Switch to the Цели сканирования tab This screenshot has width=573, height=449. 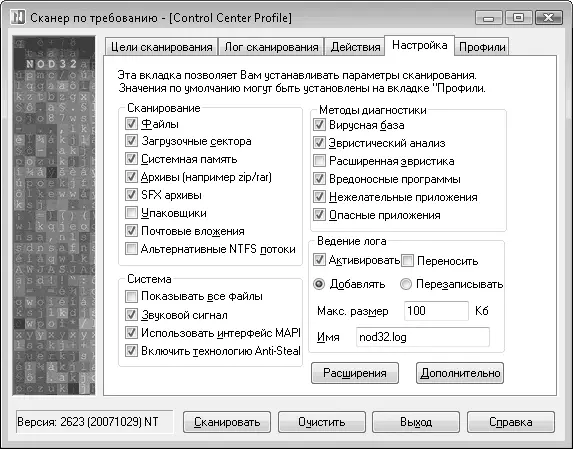click(x=162, y=47)
